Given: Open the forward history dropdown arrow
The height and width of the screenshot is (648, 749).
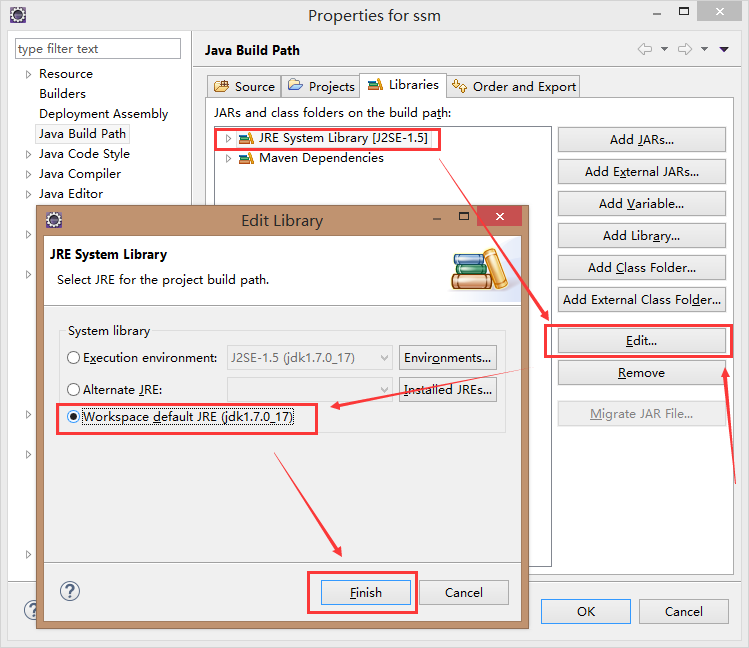Looking at the screenshot, I should (705, 49).
